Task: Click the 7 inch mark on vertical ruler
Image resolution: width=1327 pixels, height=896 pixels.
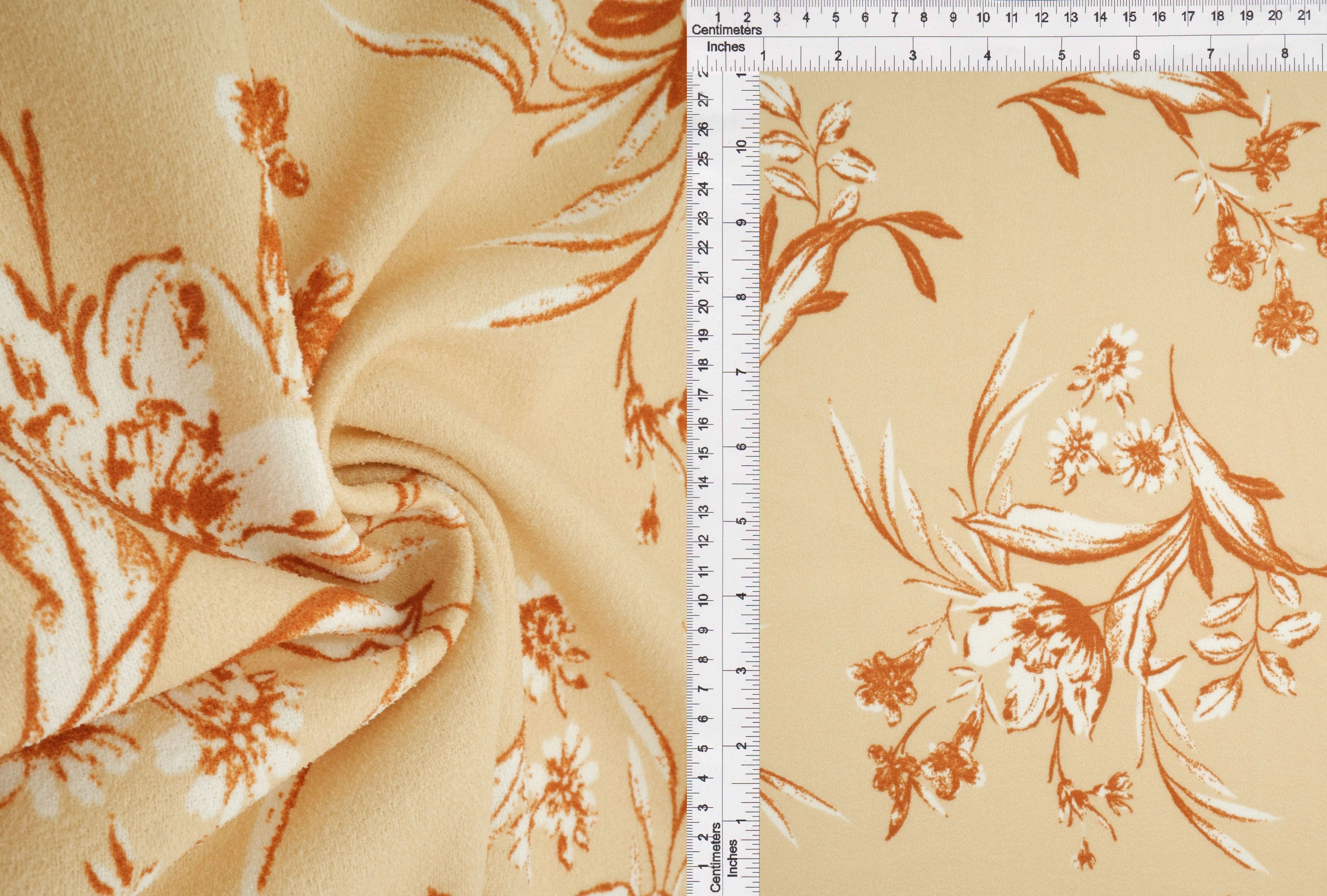Action: tap(741, 372)
